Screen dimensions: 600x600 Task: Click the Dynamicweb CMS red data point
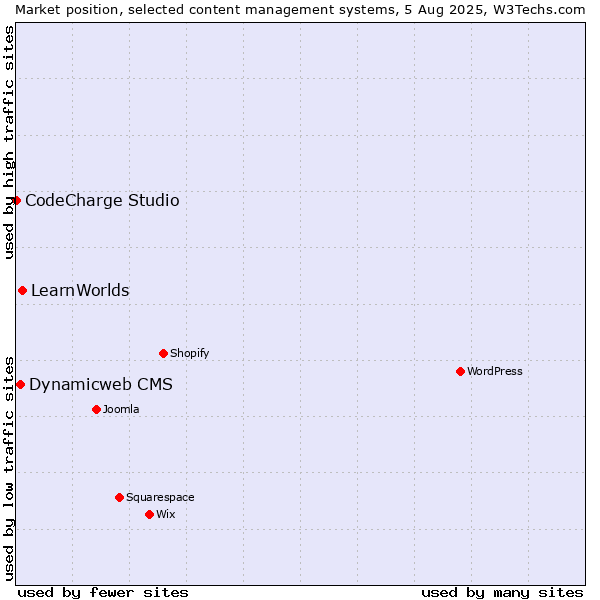(21, 385)
